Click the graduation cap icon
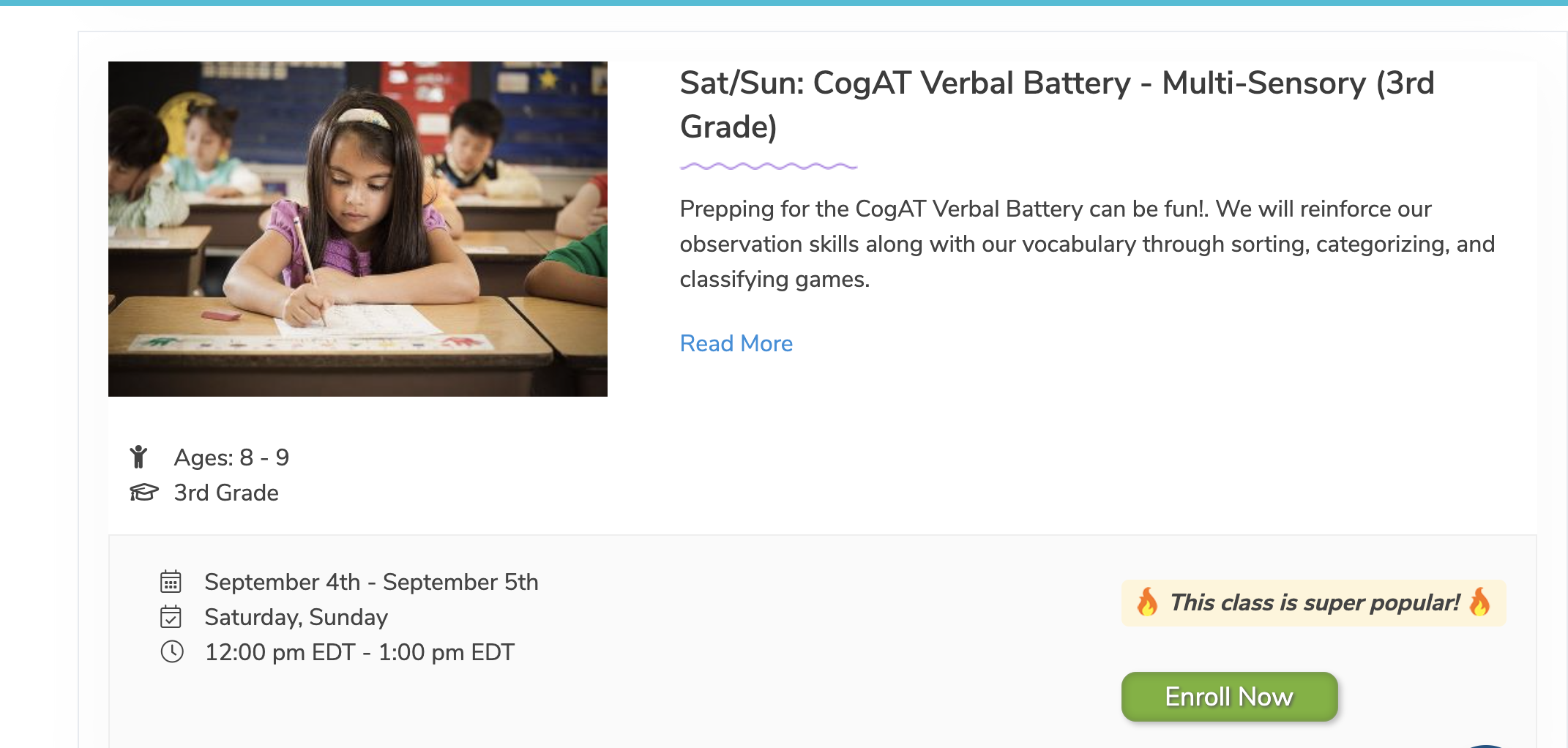The height and width of the screenshot is (748, 1568). [143, 492]
